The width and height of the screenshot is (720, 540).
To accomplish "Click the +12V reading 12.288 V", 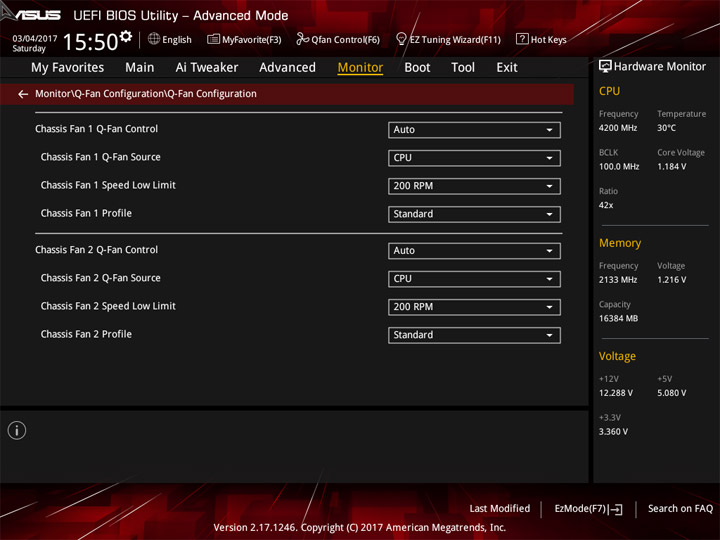I will [x=615, y=394].
